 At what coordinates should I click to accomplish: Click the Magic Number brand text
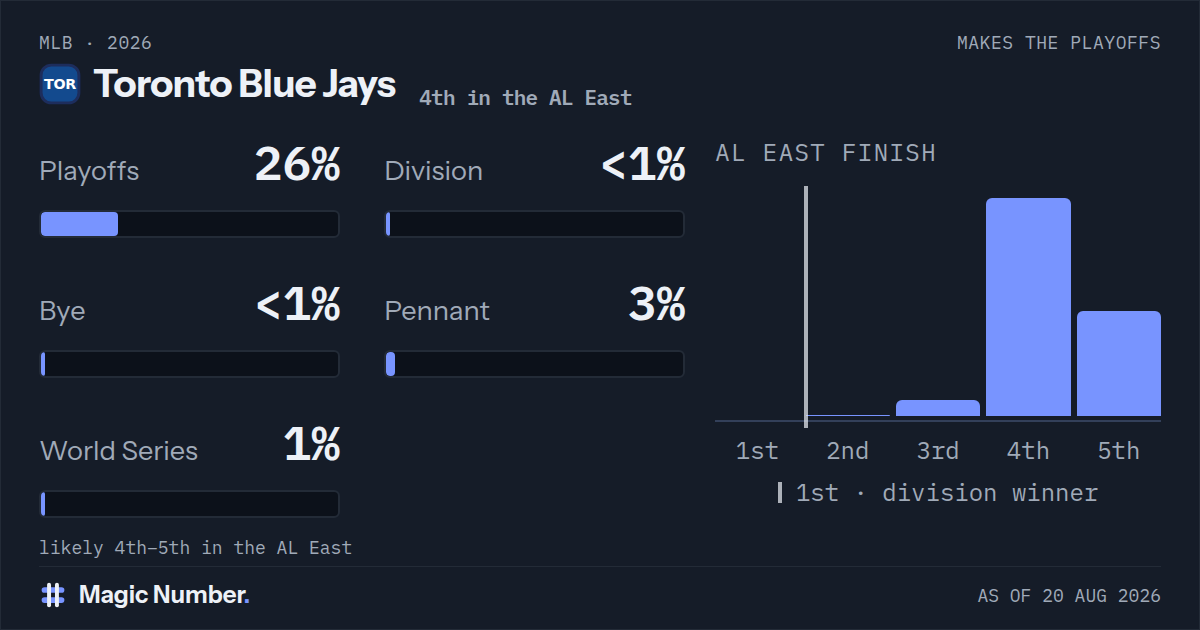tap(164, 595)
